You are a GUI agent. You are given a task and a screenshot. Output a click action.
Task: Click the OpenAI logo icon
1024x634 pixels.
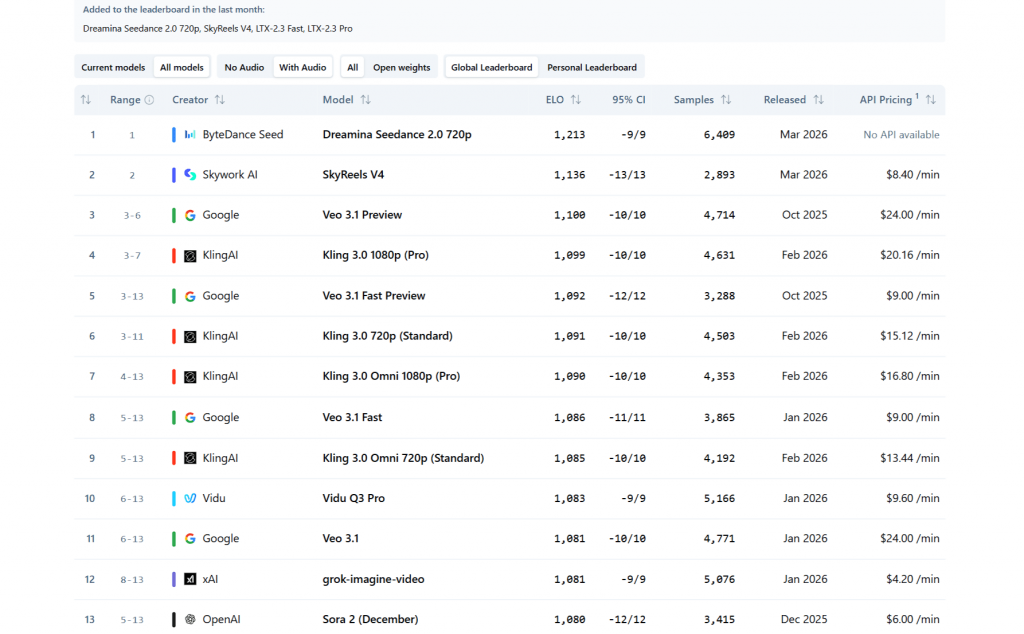click(x=190, y=619)
